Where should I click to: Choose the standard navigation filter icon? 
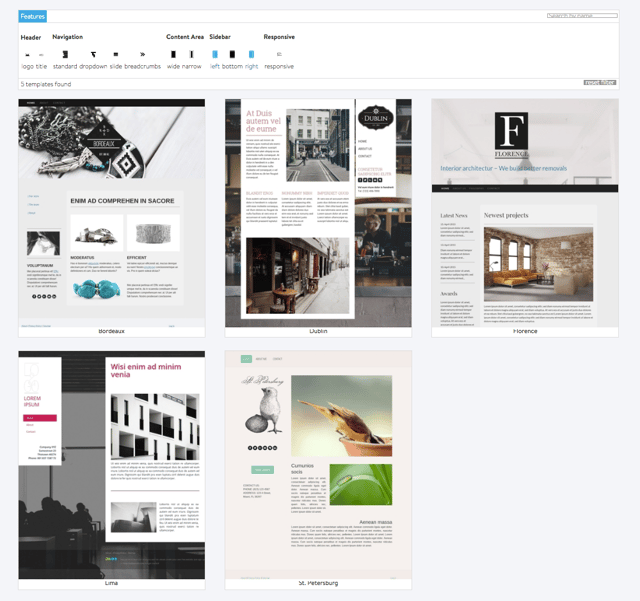[x=64, y=54]
